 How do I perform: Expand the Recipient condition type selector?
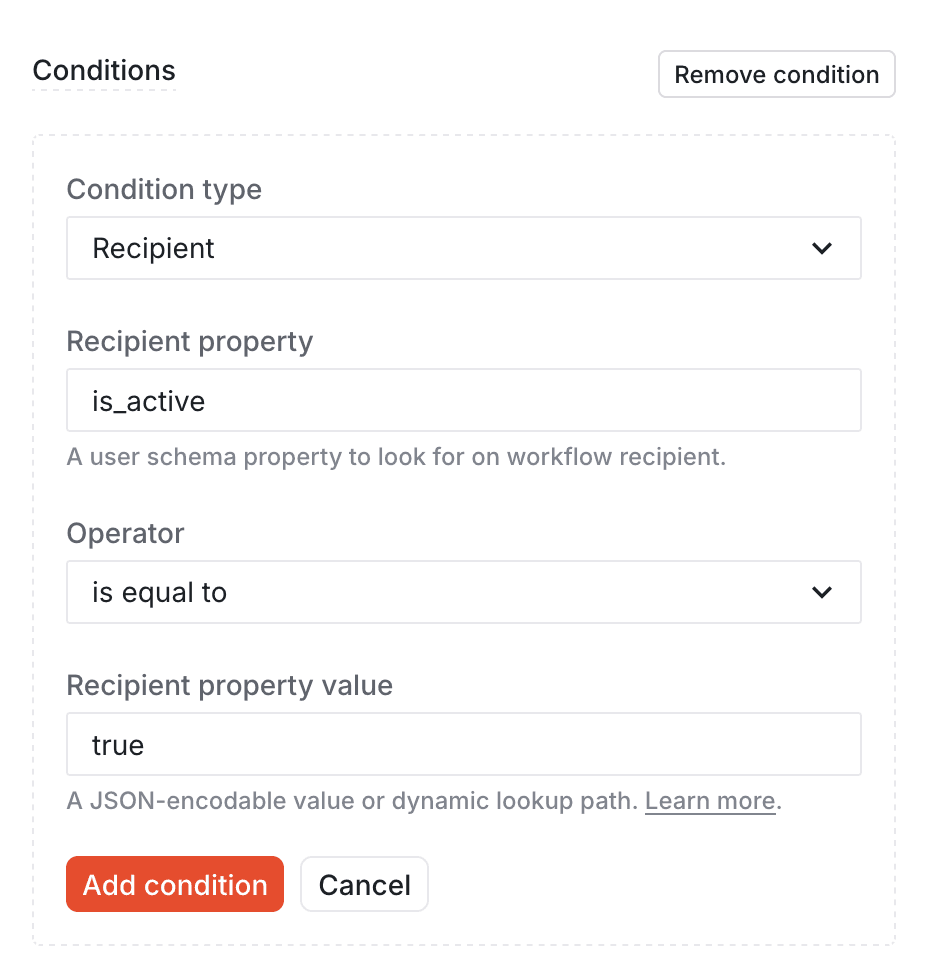tap(463, 248)
